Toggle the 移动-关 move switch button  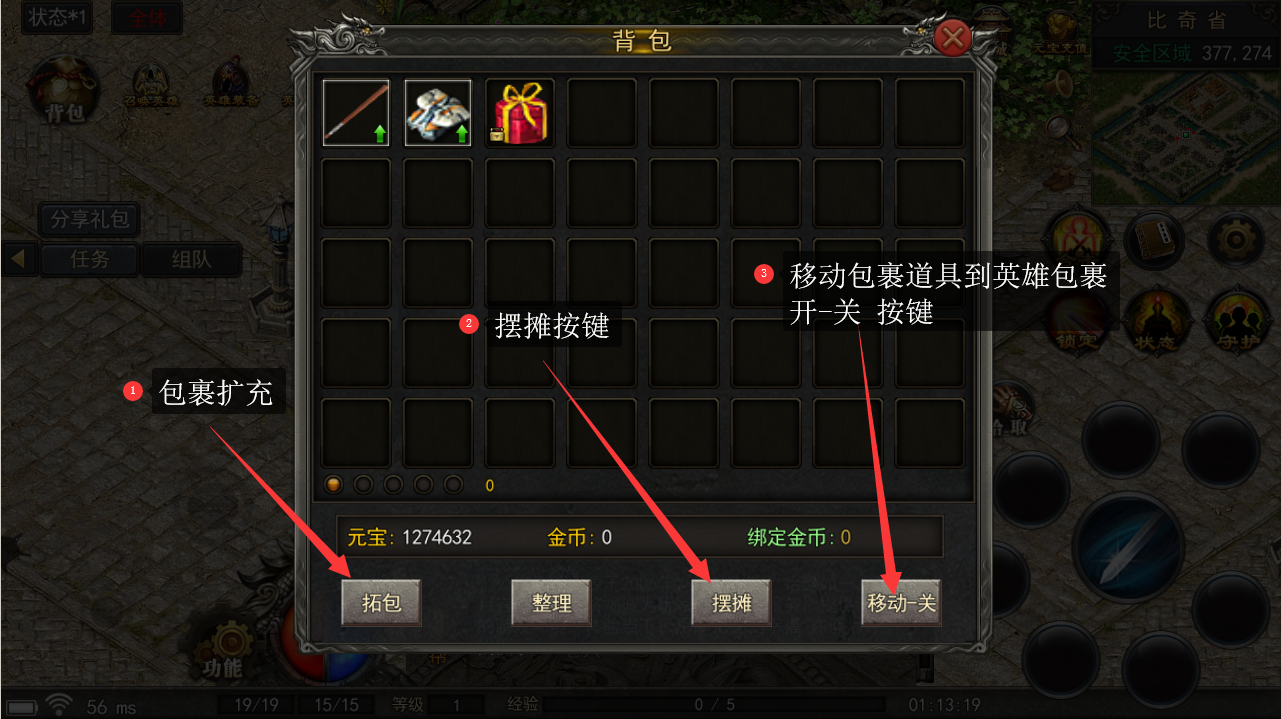tap(901, 603)
